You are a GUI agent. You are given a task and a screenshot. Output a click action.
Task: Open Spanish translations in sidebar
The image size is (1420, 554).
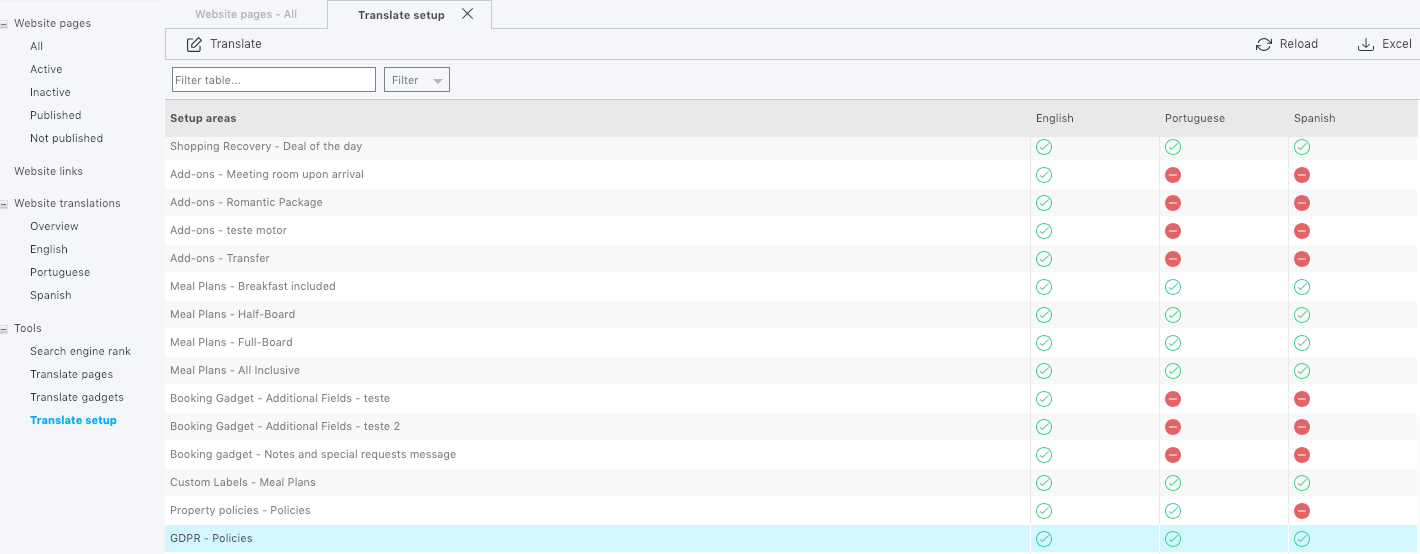[50, 295]
